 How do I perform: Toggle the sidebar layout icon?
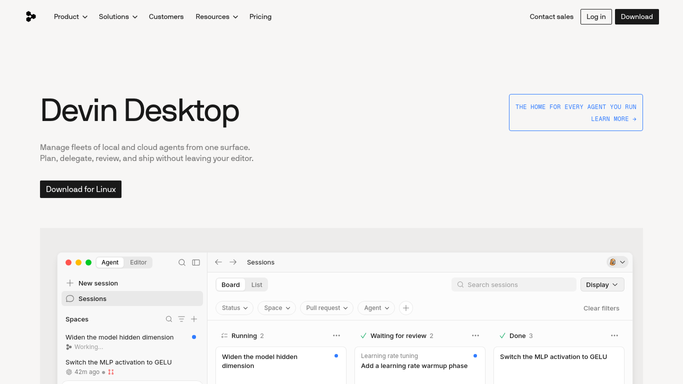tap(196, 263)
